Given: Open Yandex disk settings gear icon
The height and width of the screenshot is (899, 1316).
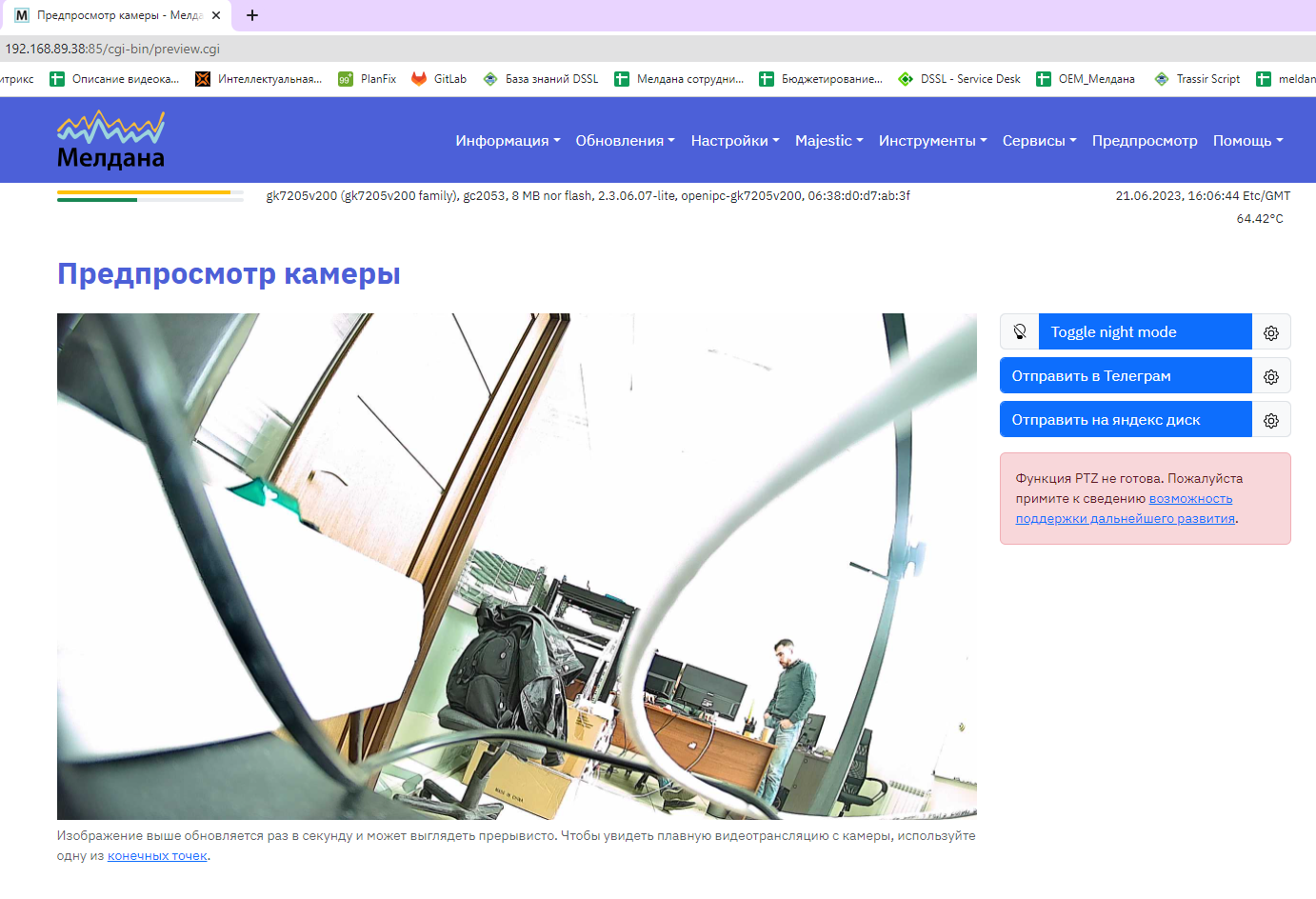Looking at the screenshot, I should point(1271,420).
